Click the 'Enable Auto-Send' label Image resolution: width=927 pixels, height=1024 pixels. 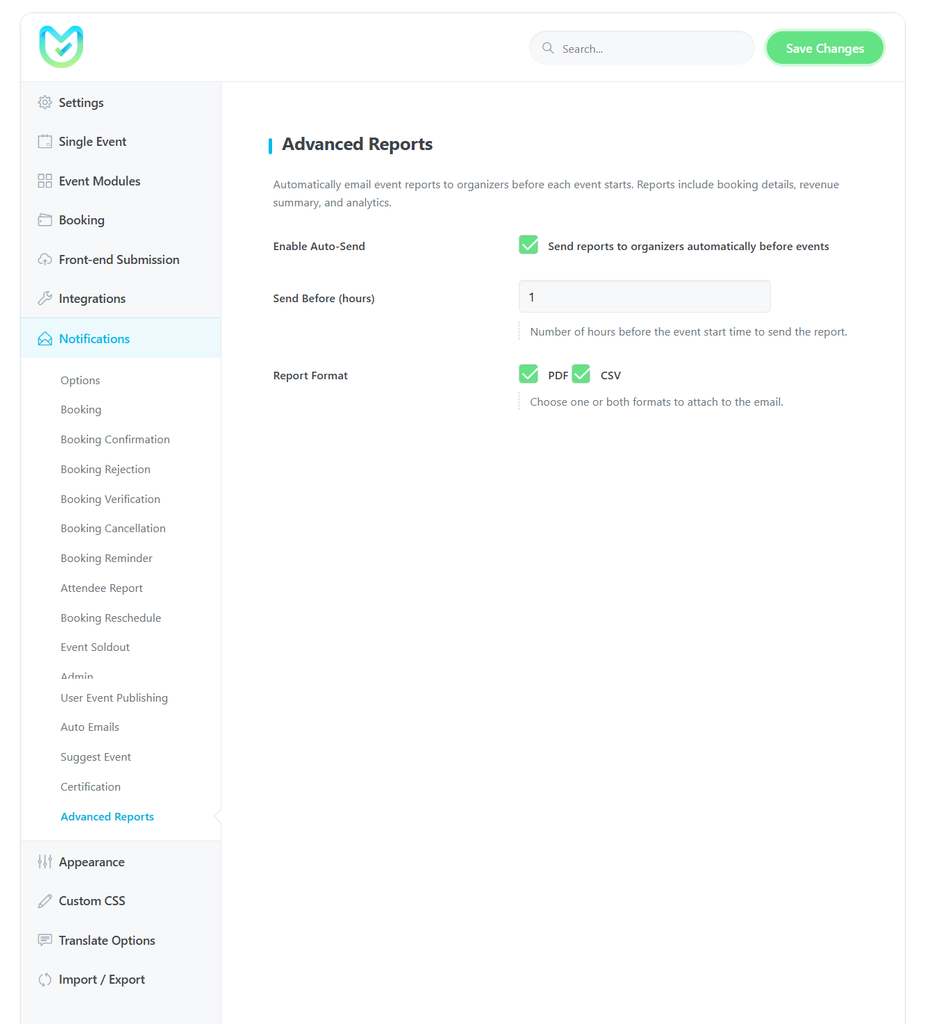319,246
